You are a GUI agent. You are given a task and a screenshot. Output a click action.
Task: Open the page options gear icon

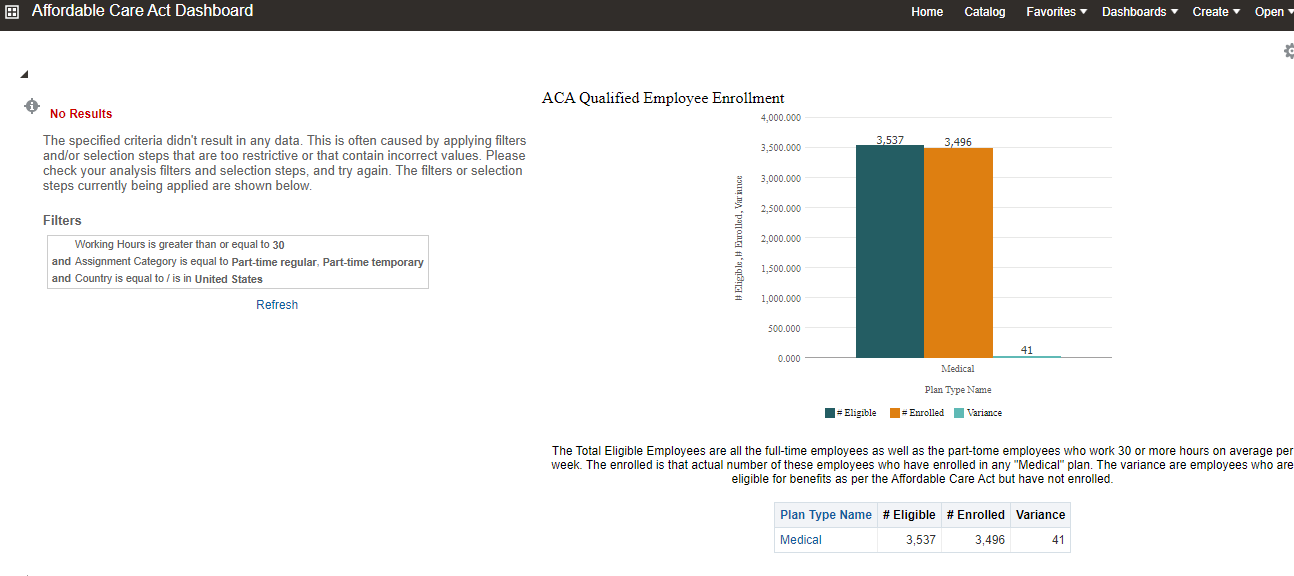tap(1288, 51)
